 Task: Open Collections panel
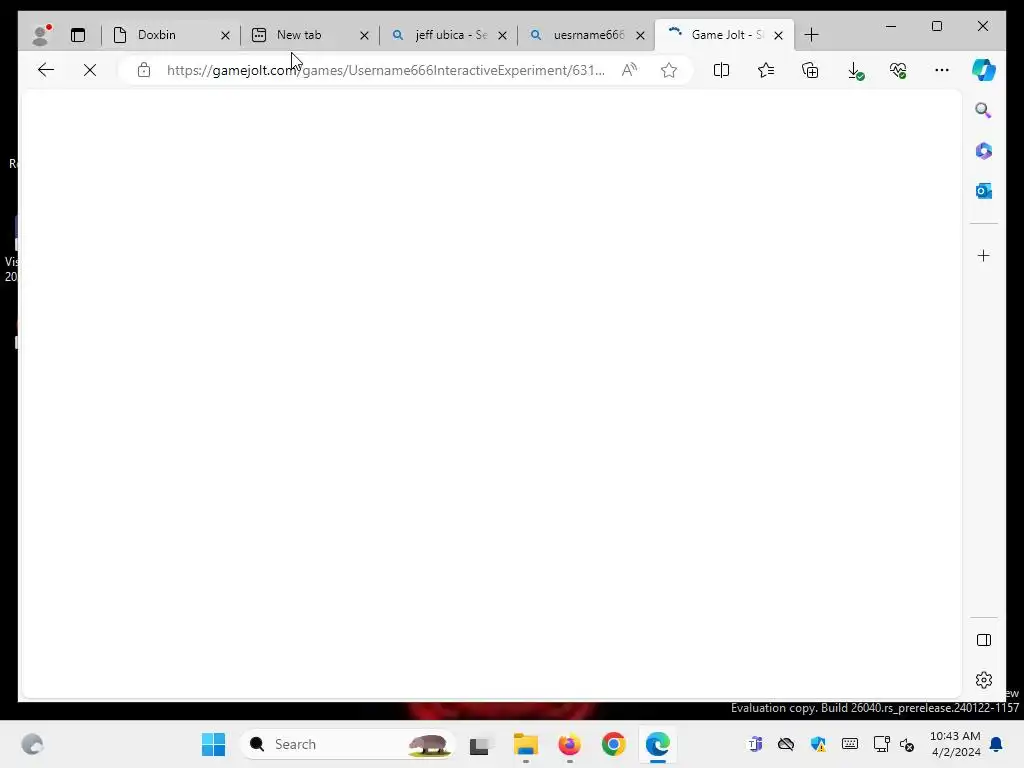click(810, 70)
